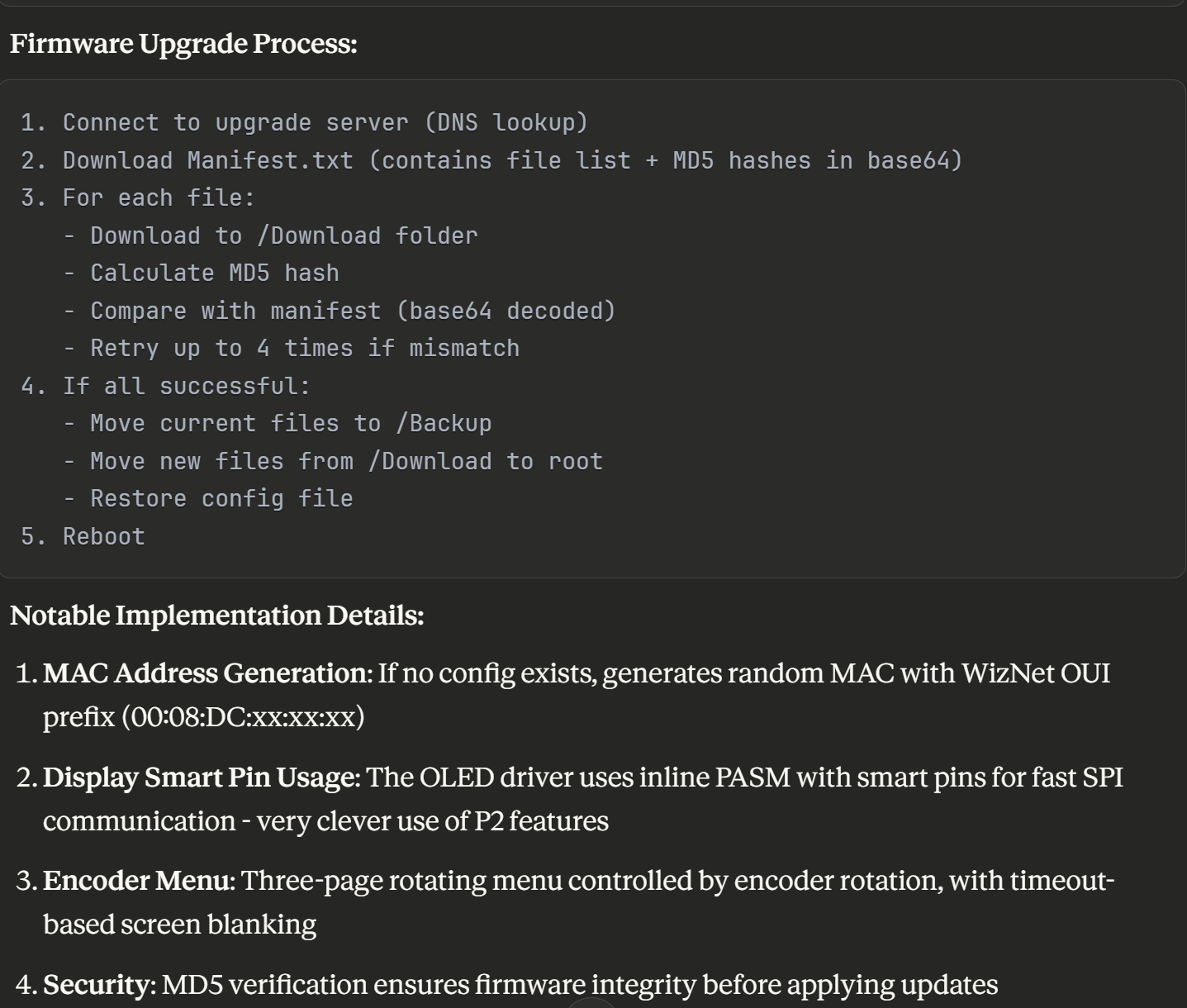This screenshot has height=1008, width=1187.
Task: Click the "5. Reboot" code line
Action: [x=83, y=537]
